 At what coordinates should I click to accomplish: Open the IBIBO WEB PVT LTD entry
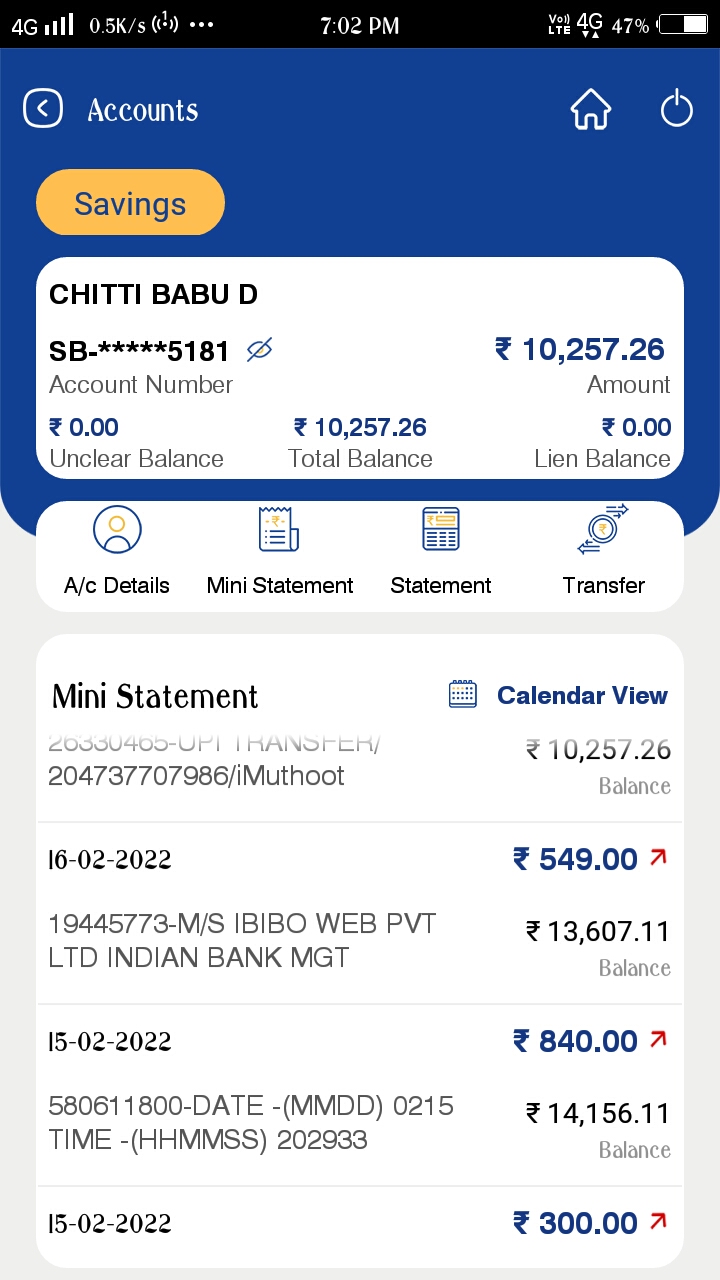[x=242, y=940]
